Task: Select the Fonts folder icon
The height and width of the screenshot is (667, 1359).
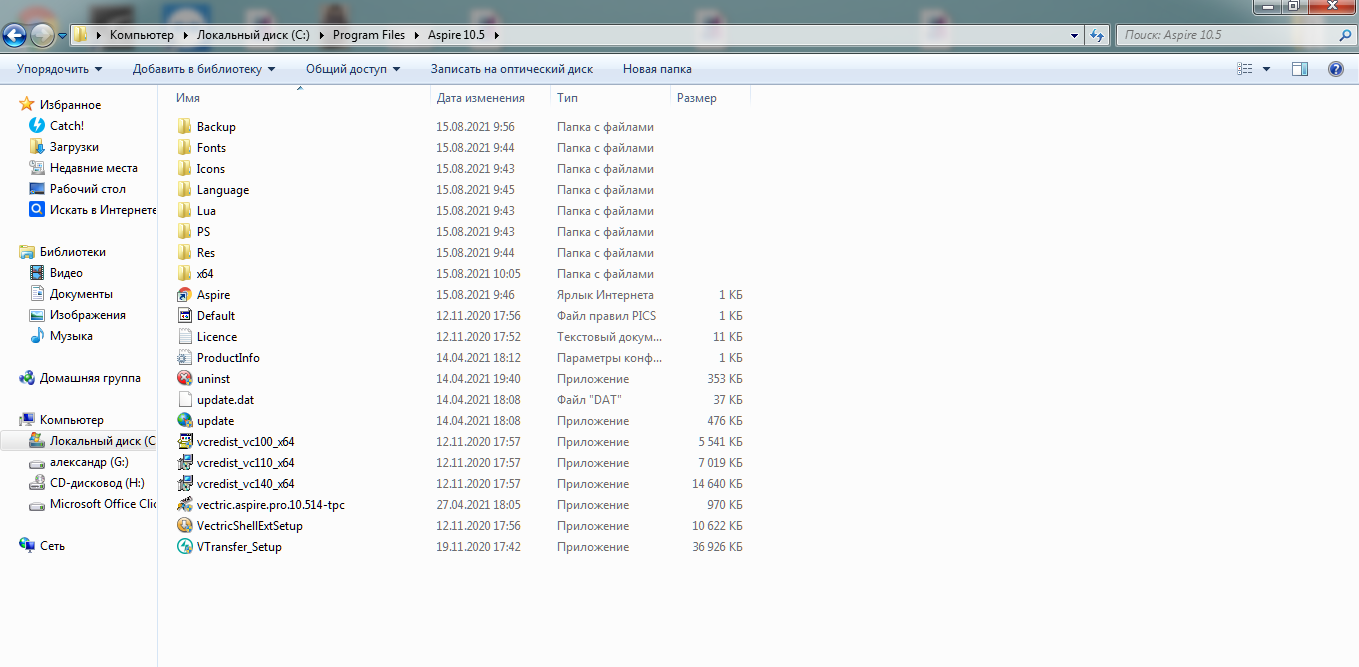Action: tap(184, 148)
